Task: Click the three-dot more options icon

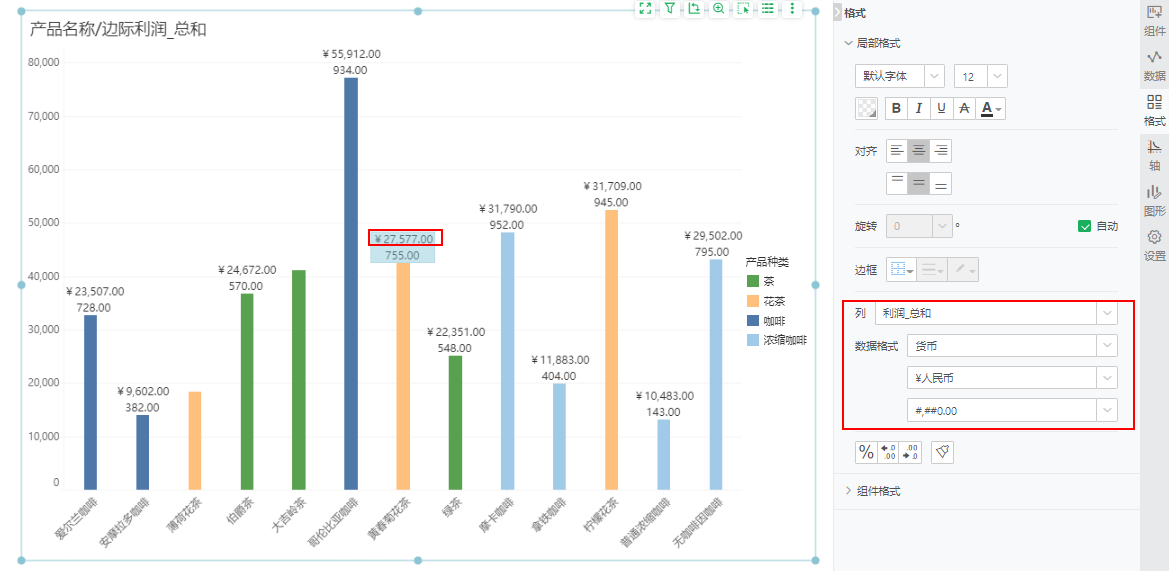Action: point(792,8)
